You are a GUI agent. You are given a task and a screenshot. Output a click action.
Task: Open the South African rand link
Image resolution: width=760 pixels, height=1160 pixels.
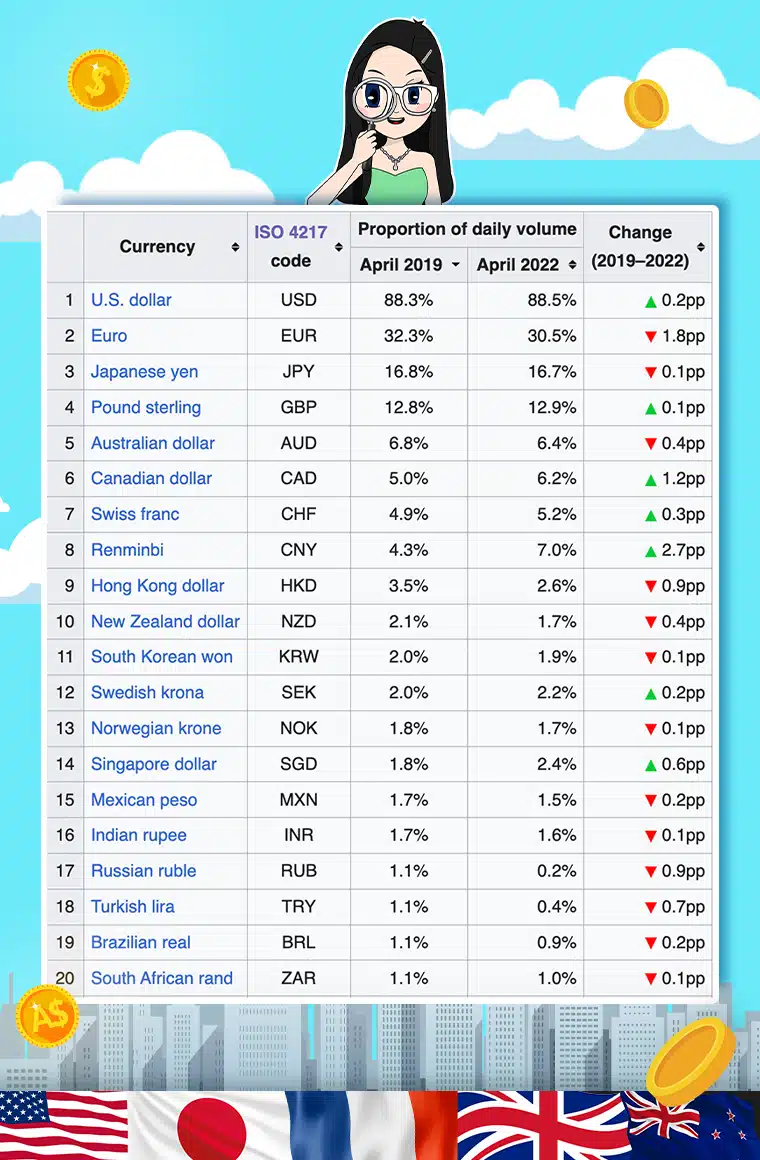click(x=162, y=978)
